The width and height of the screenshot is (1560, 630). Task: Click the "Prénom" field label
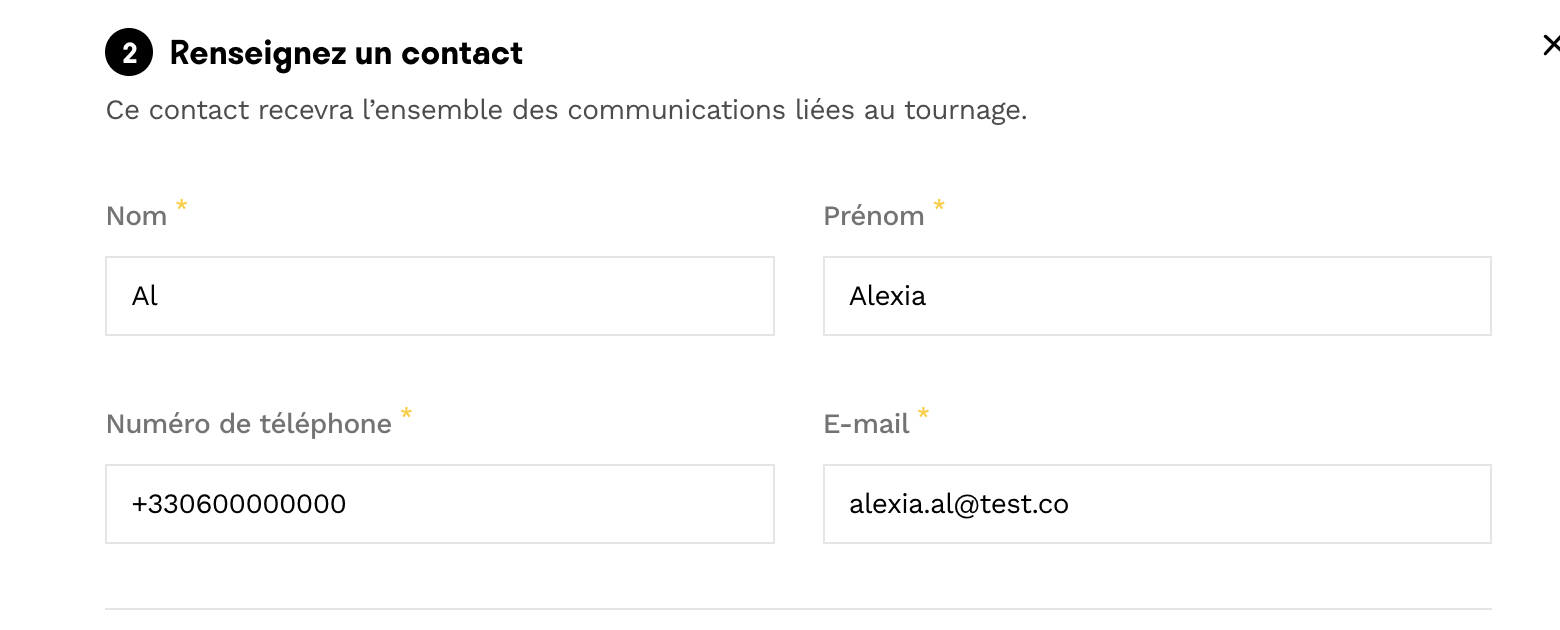tap(874, 216)
